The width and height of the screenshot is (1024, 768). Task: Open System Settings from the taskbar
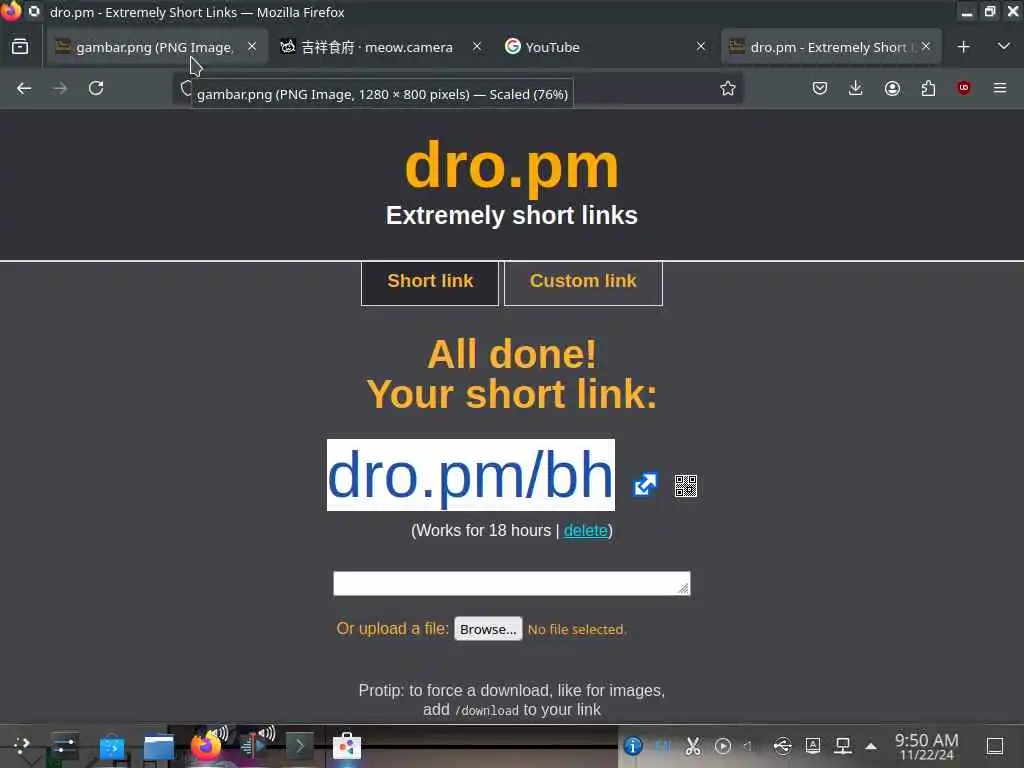click(x=65, y=746)
